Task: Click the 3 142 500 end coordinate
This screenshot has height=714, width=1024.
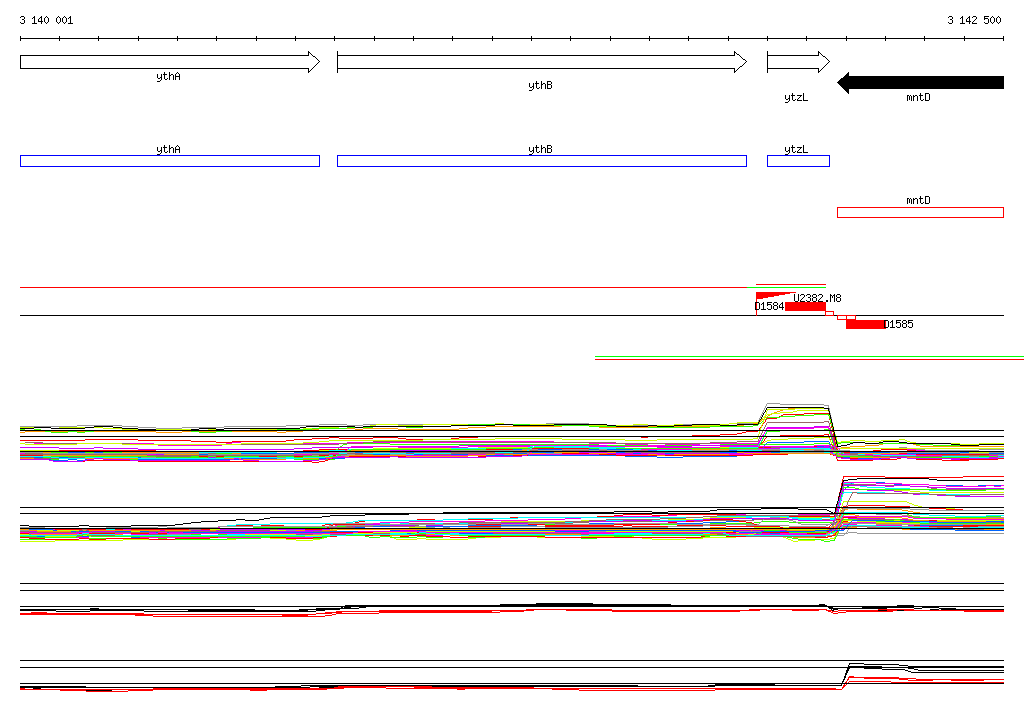Action: coord(974,20)
